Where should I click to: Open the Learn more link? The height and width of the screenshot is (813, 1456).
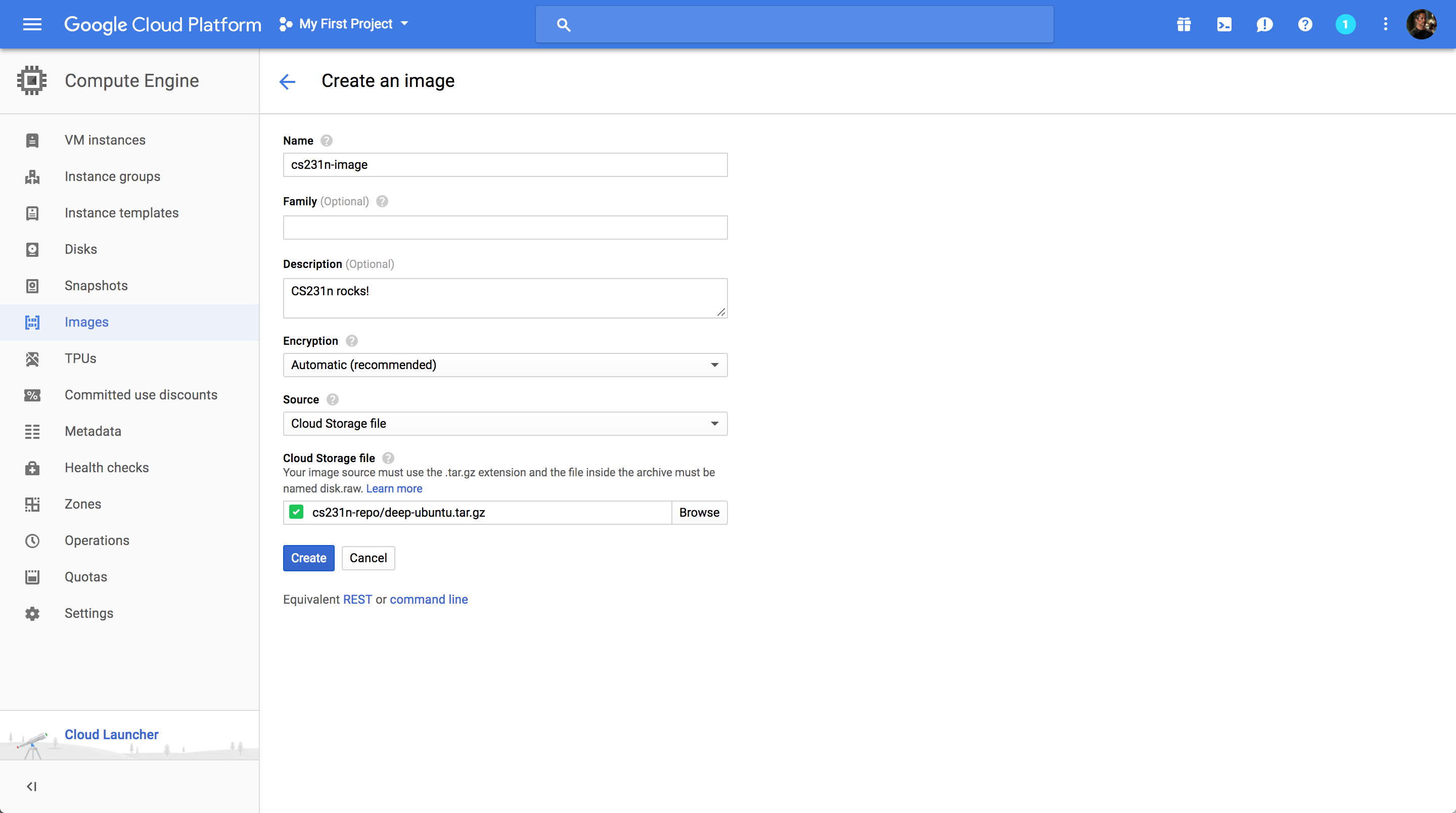tap(394, 488)
